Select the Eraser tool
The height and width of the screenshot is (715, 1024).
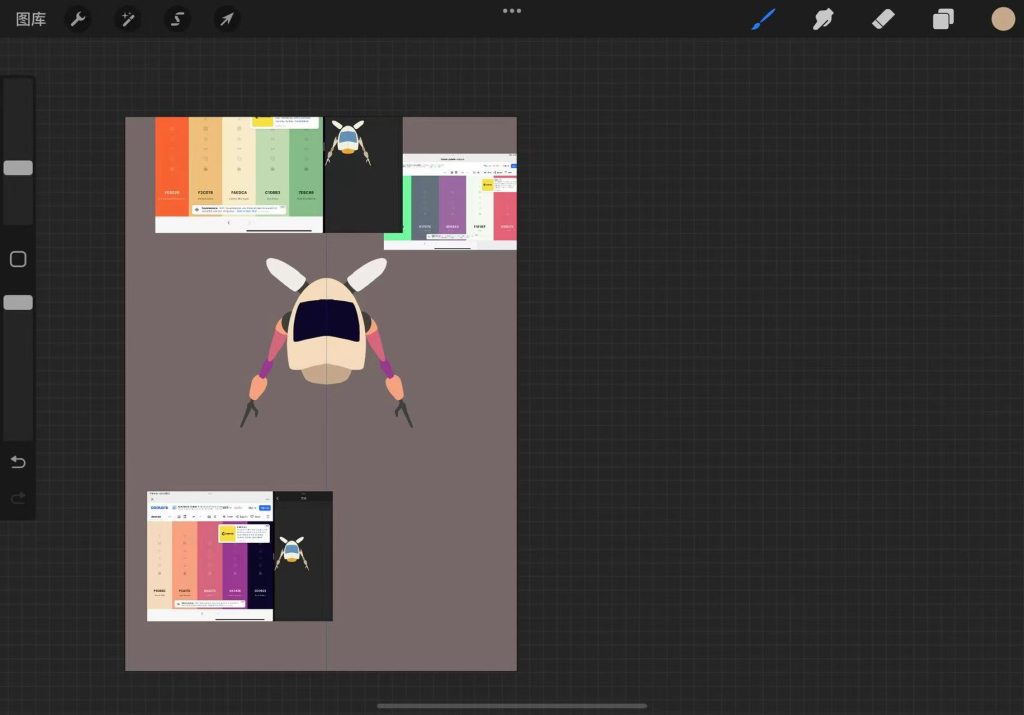tap(883, 19)
